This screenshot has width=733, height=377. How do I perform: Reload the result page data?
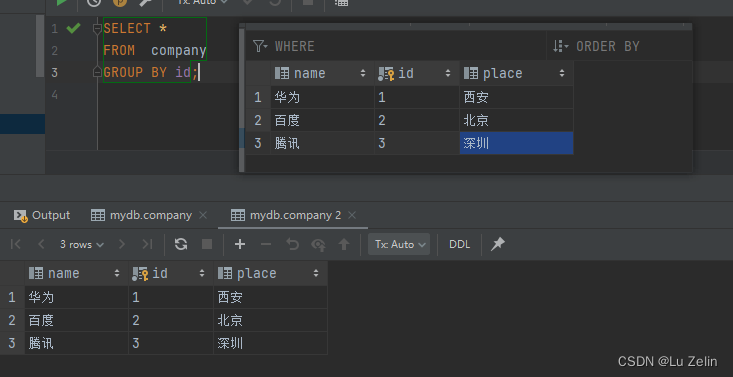(x=181, y=244)
